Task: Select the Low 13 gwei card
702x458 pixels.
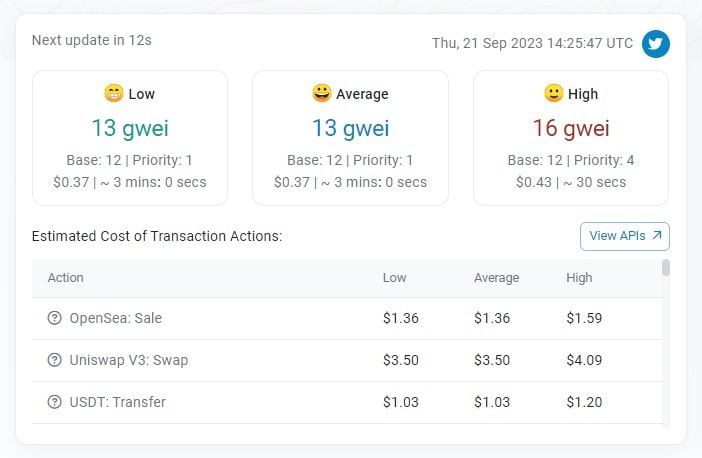Action: [x=130, y=138]
